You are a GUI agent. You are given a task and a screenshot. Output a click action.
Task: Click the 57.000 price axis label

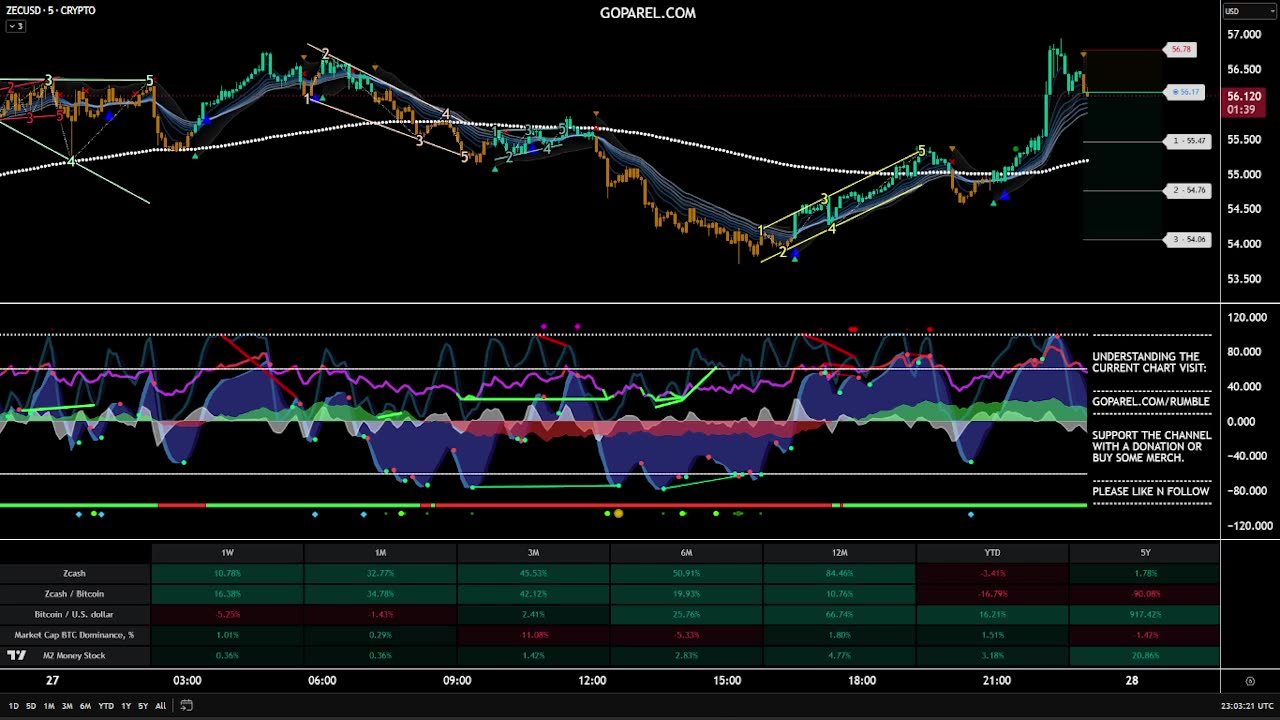coord(1244,35)
